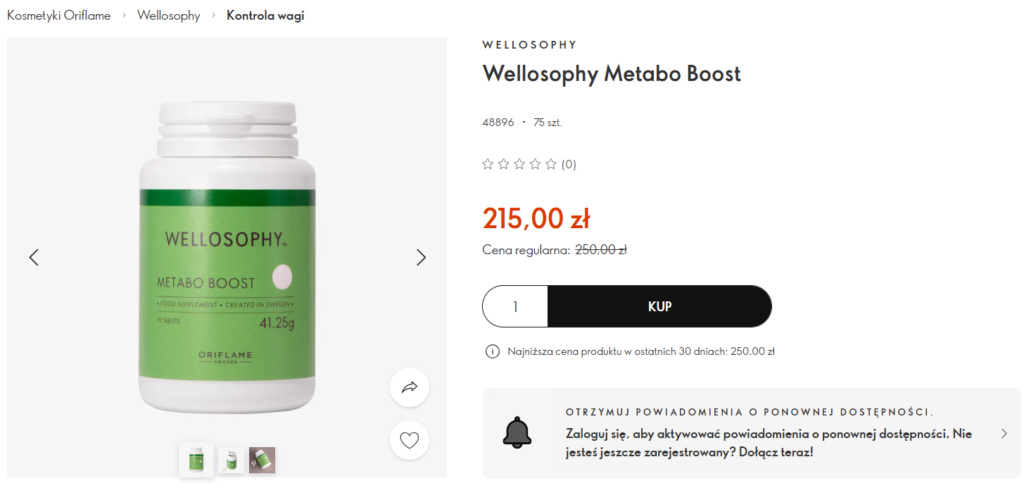
Task: Add product to favorites with heart icon
Action: tap(409, 440)
